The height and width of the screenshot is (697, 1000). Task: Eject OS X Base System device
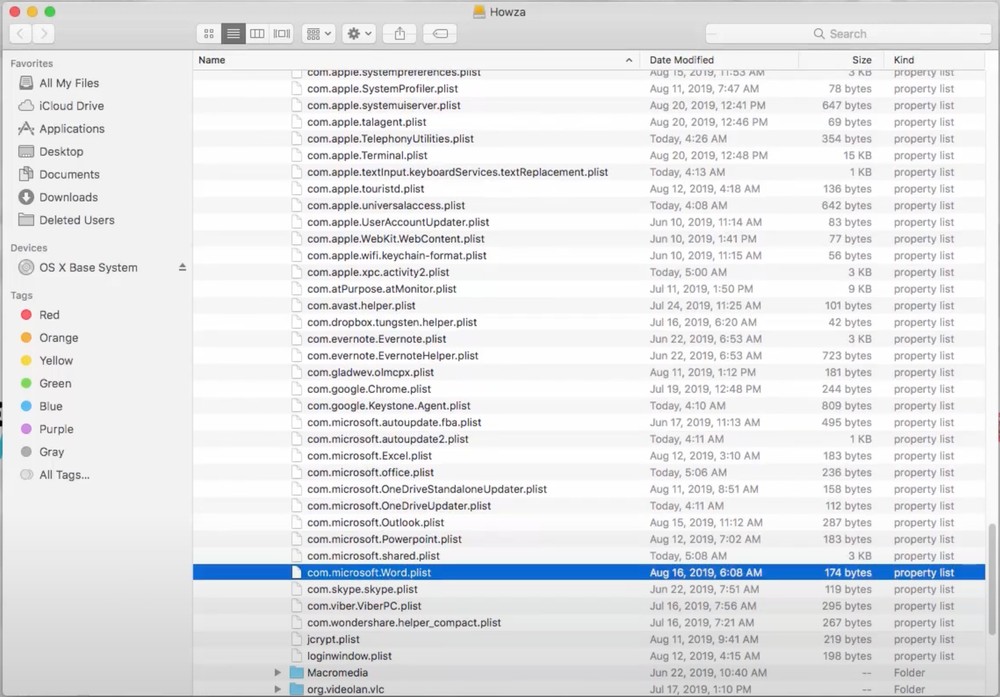182,268
